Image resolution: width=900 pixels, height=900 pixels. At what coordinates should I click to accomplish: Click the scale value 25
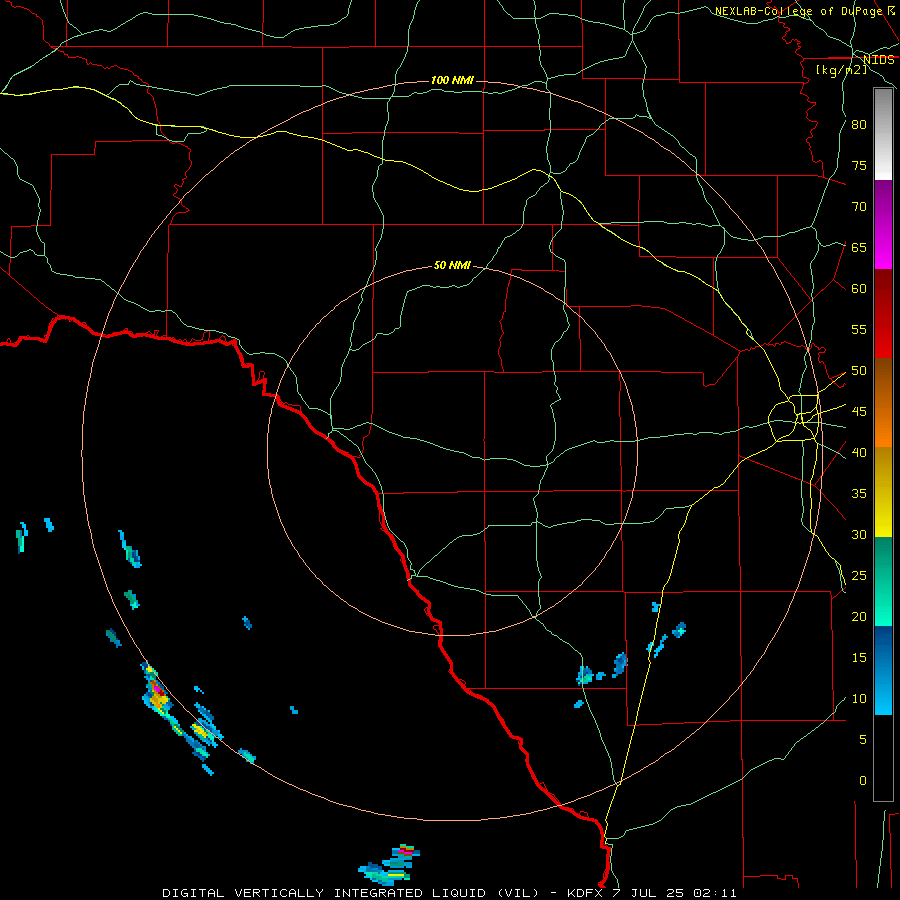(859, 576)
